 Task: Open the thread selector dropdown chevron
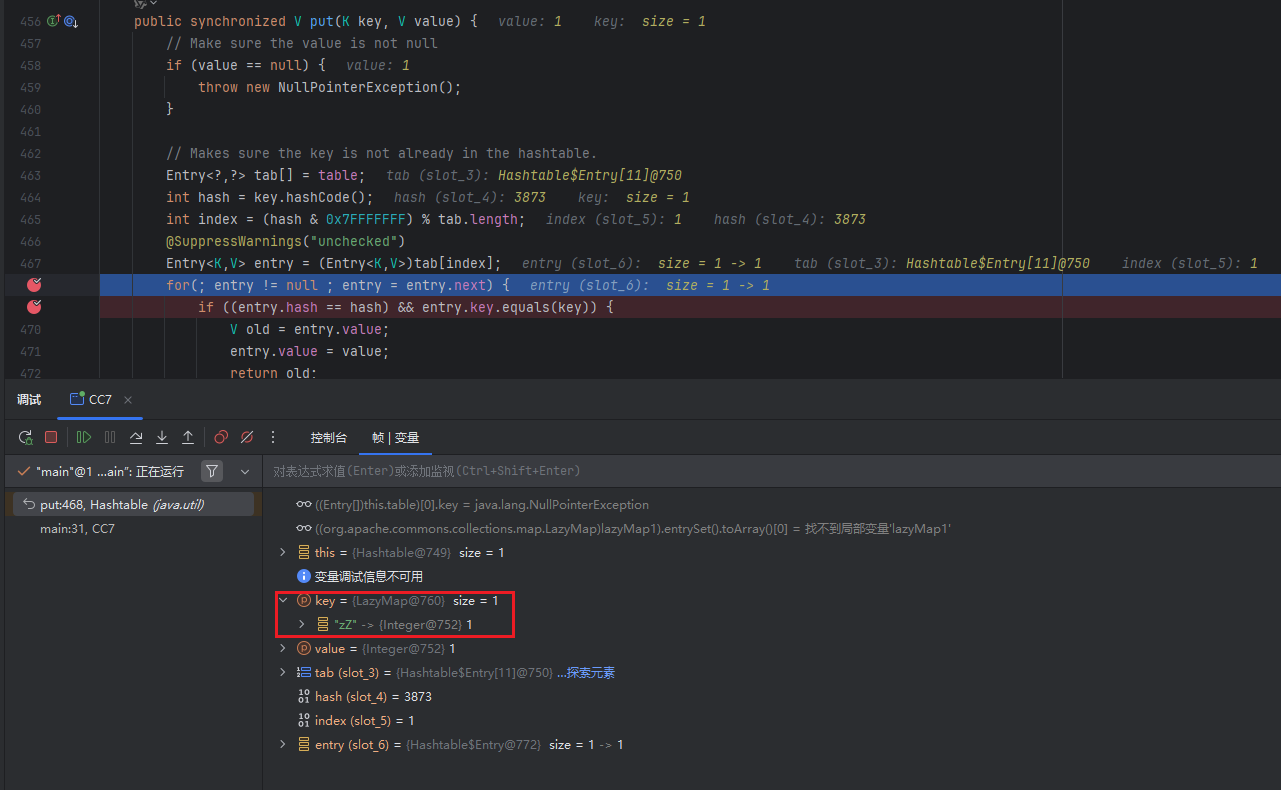tap(243, 471)
